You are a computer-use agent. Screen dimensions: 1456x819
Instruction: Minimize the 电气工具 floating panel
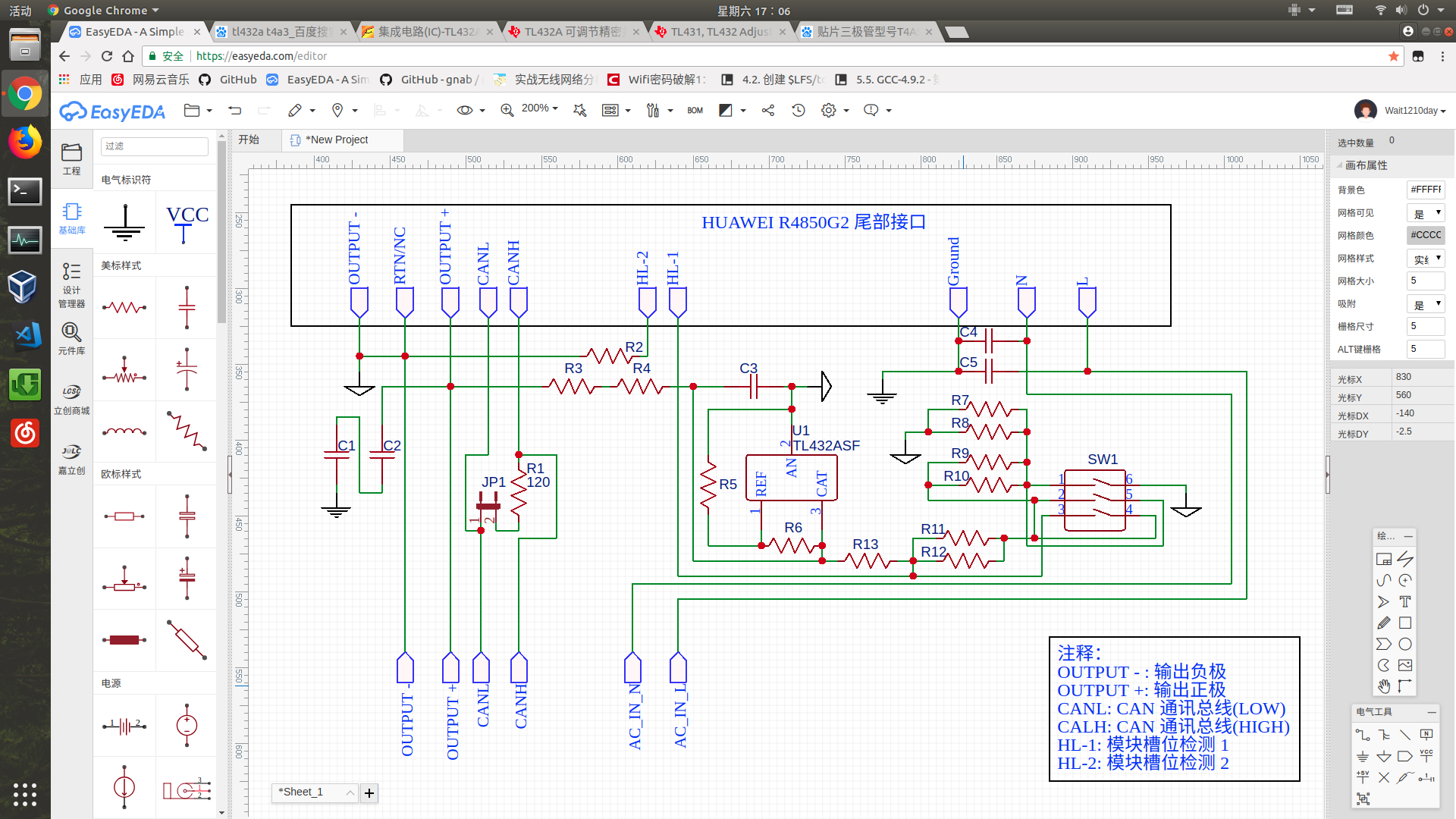(1431, 712)
